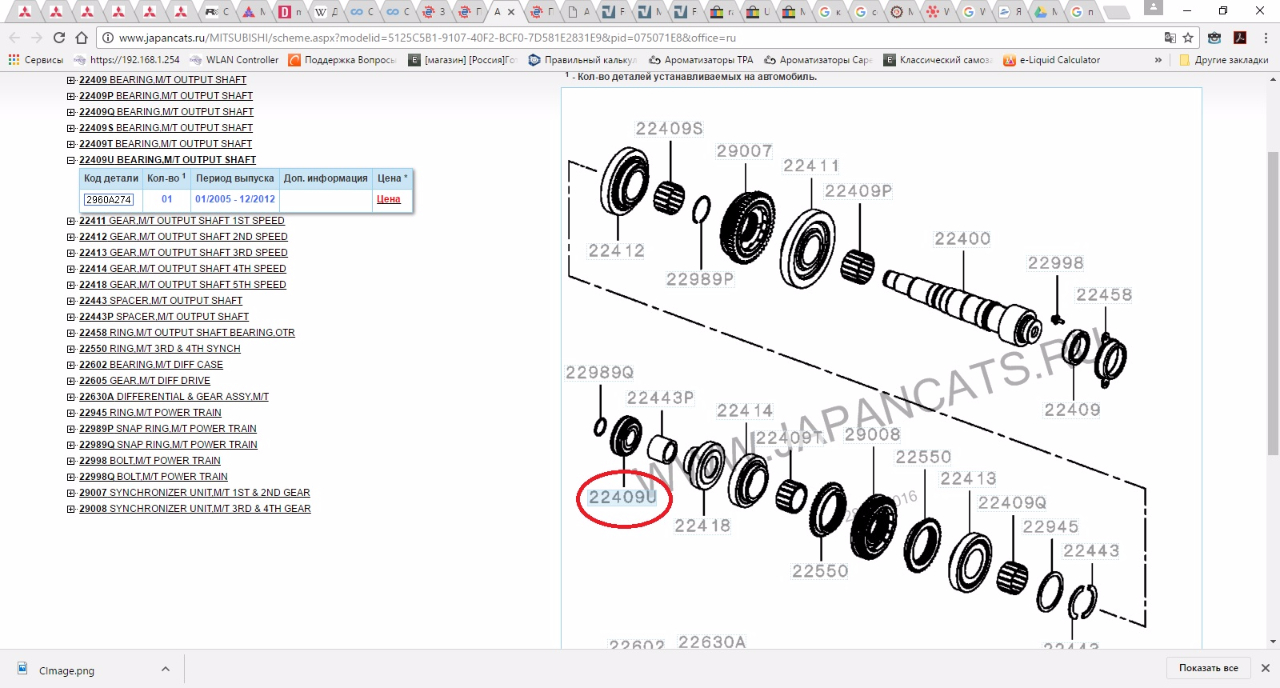Open 22998 BOLT,M/T POWER TRAIN link
The image size is (1280, 688).
click(150, 461)
